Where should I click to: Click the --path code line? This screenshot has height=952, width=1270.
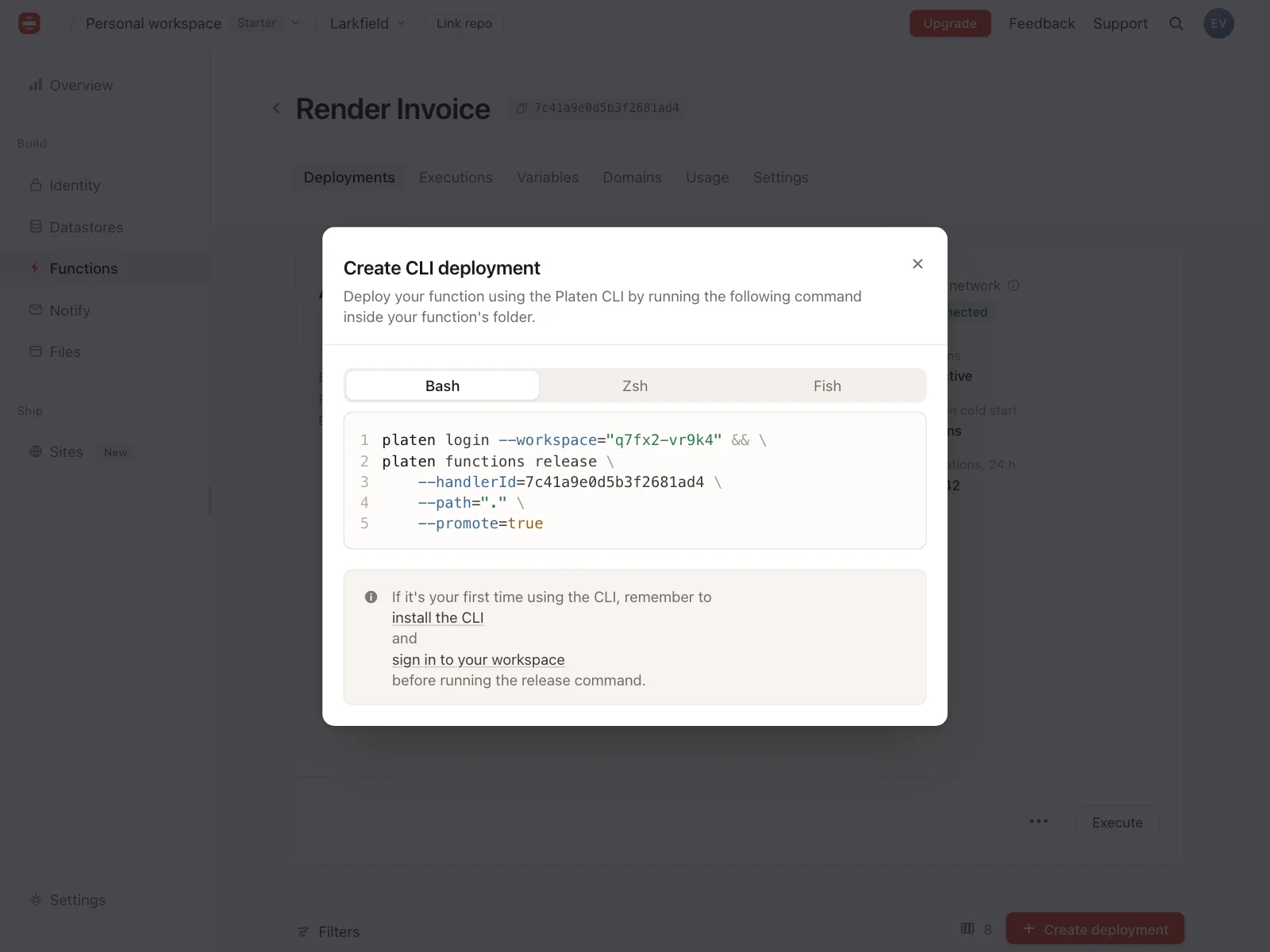[x=471, y=502]
